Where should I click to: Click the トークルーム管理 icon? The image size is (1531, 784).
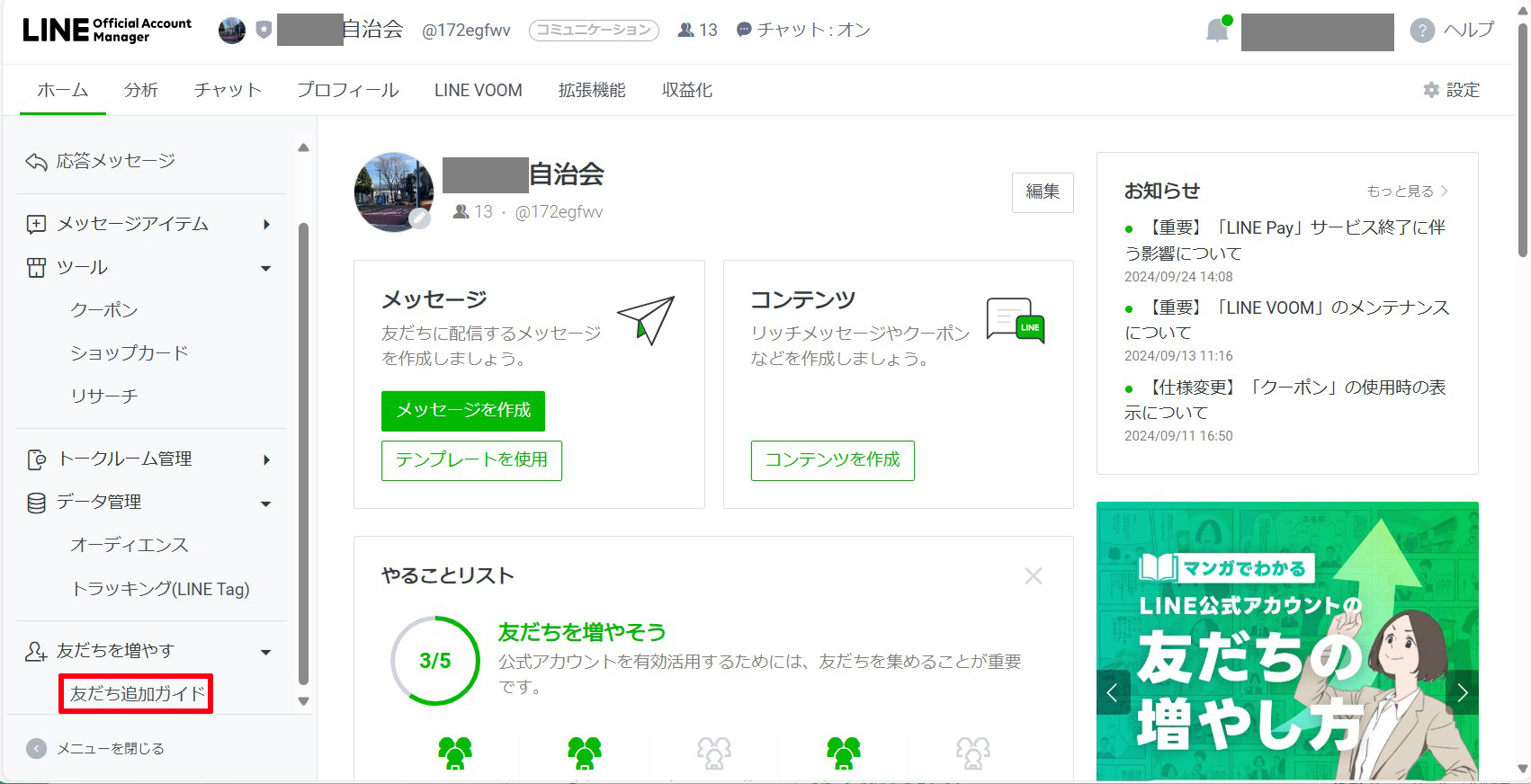36,459
